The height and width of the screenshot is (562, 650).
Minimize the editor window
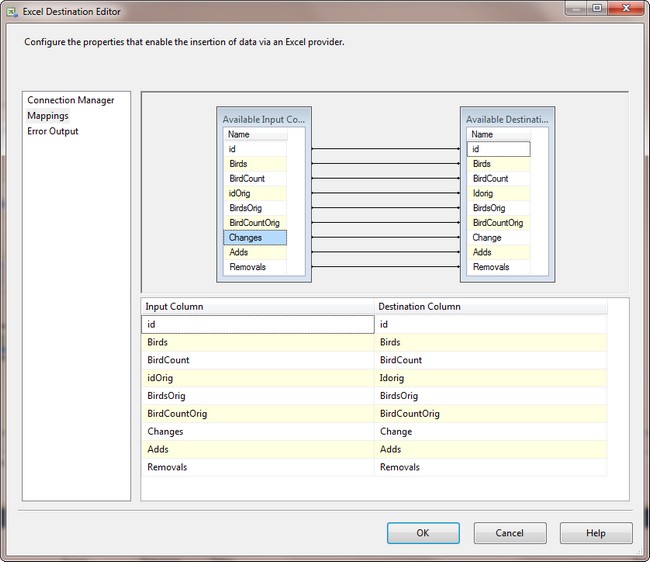click(x=576, y=8)
